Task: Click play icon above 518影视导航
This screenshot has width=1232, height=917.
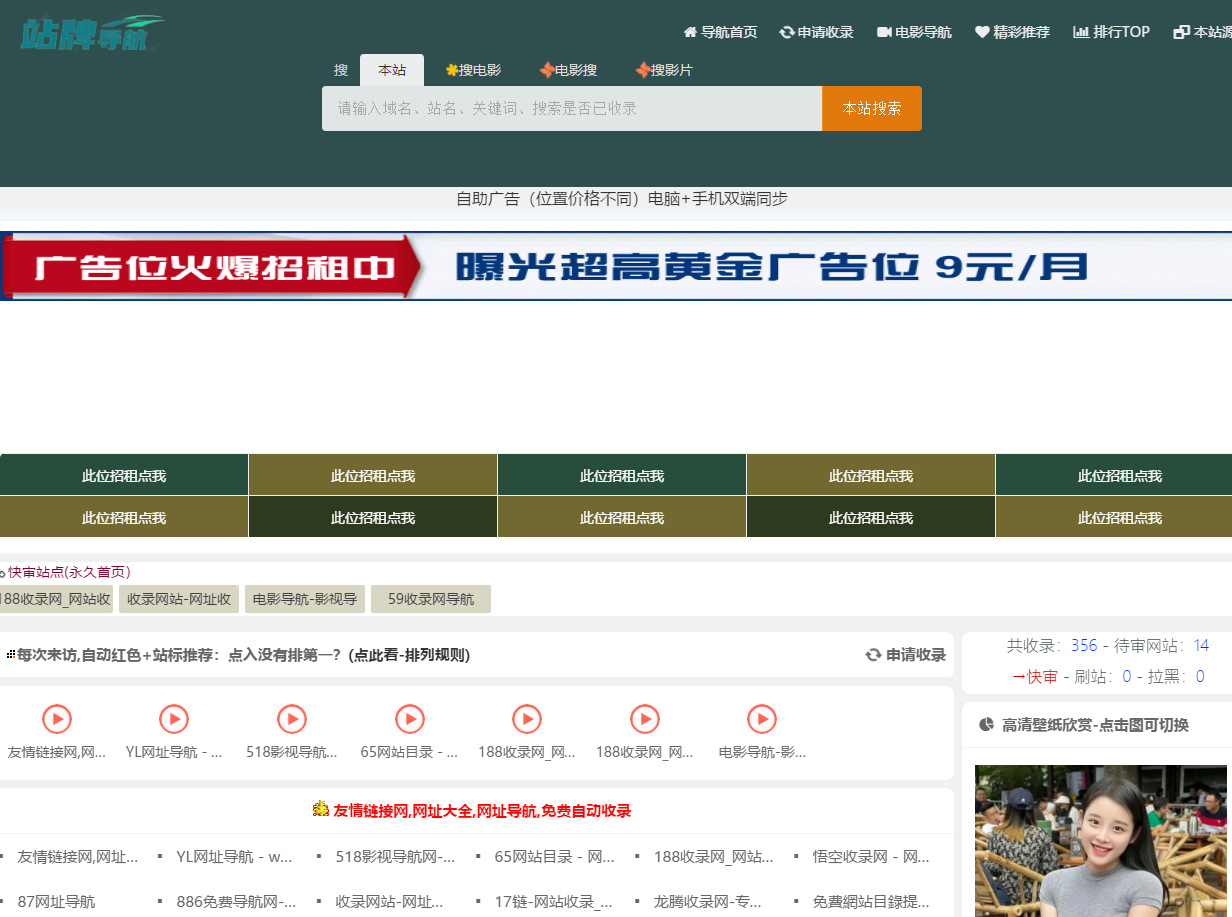Action: 291,719
